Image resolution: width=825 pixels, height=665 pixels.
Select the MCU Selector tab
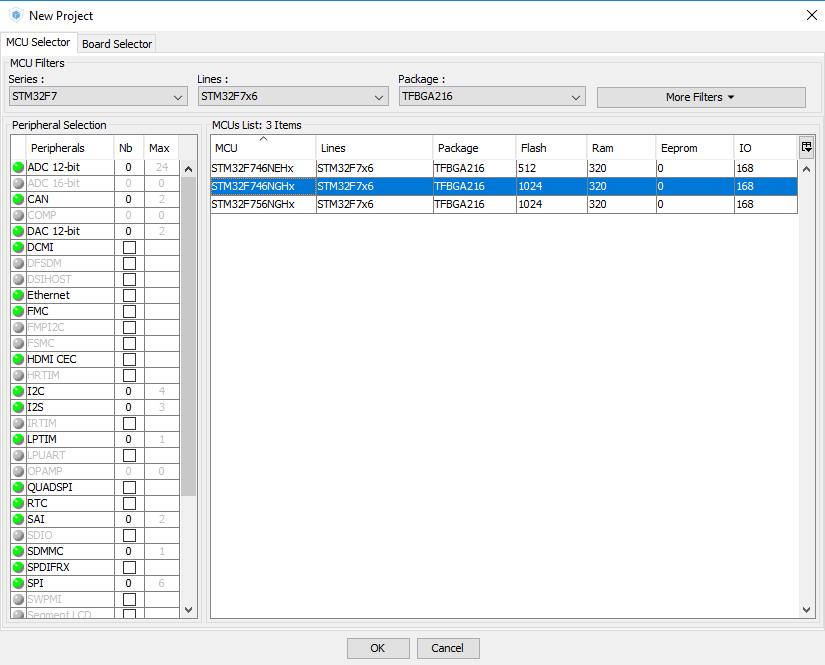pos(38,42)
